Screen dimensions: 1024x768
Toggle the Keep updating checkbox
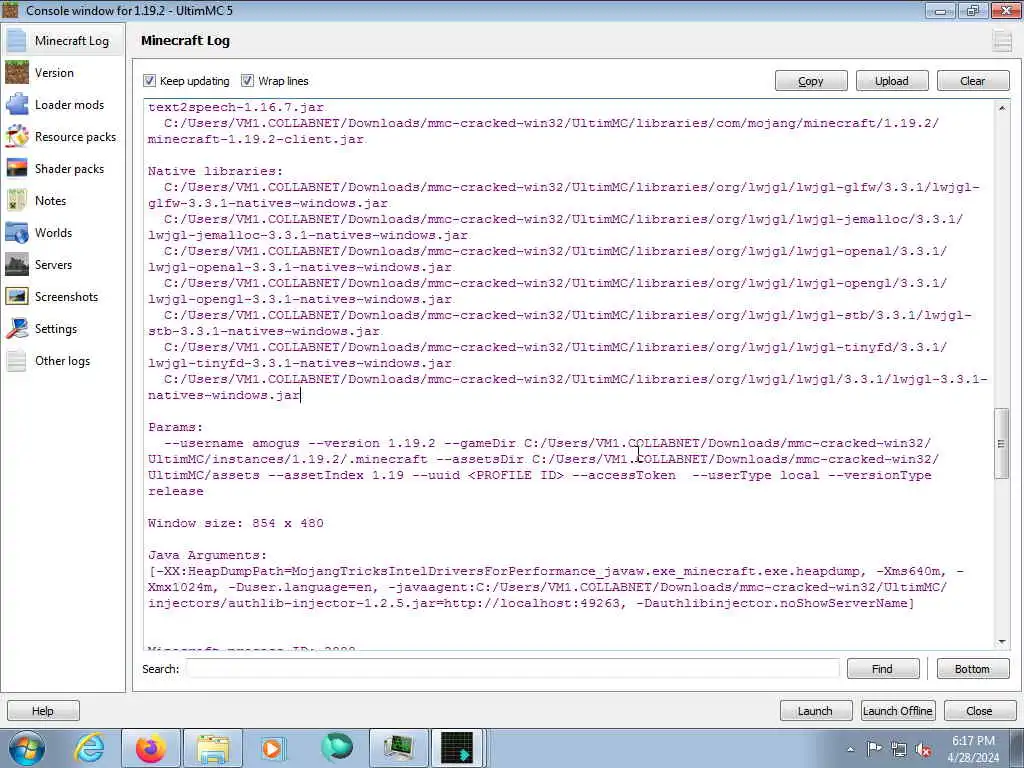pos(150,80)
